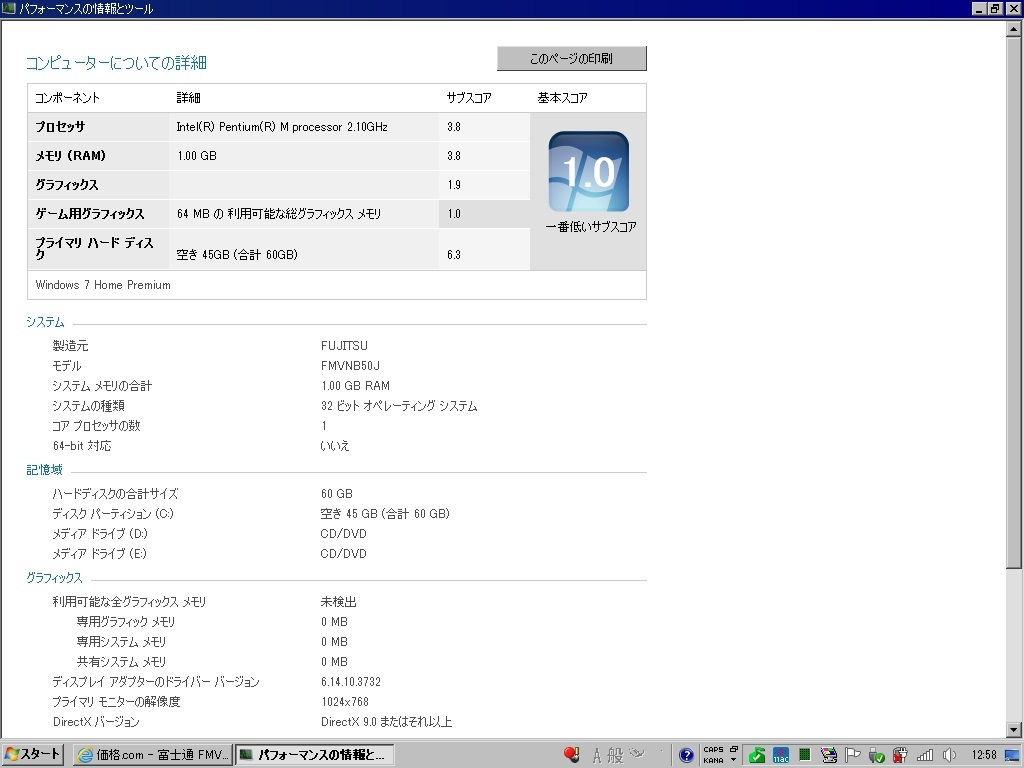Click the KANA indicator on language bar
The image size is (1024, 768).
[713, 760]
